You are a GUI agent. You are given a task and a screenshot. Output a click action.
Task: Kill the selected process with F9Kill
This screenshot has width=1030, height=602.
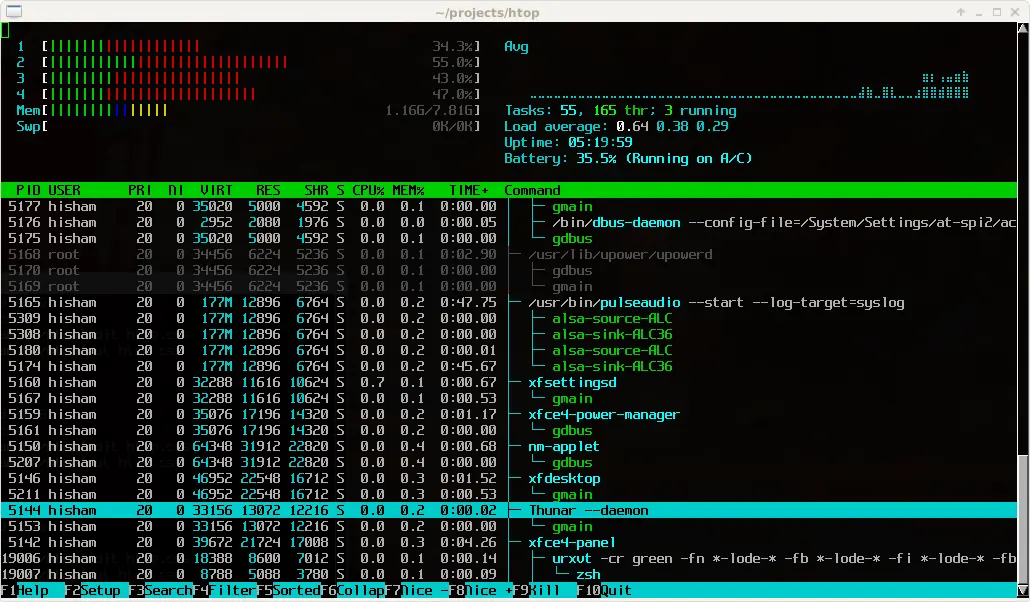tap(540, 590)
